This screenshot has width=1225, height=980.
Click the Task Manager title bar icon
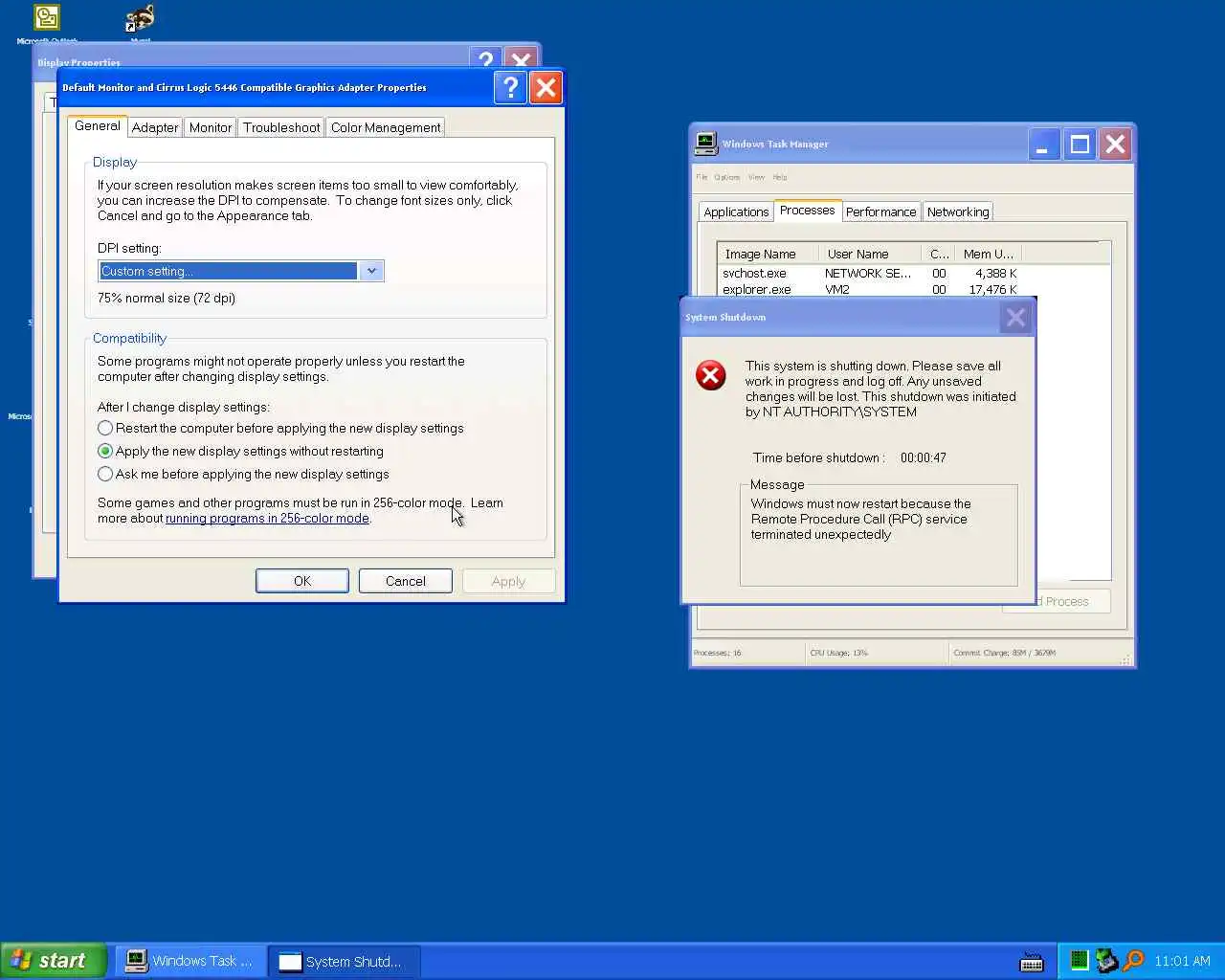(705, 144)
